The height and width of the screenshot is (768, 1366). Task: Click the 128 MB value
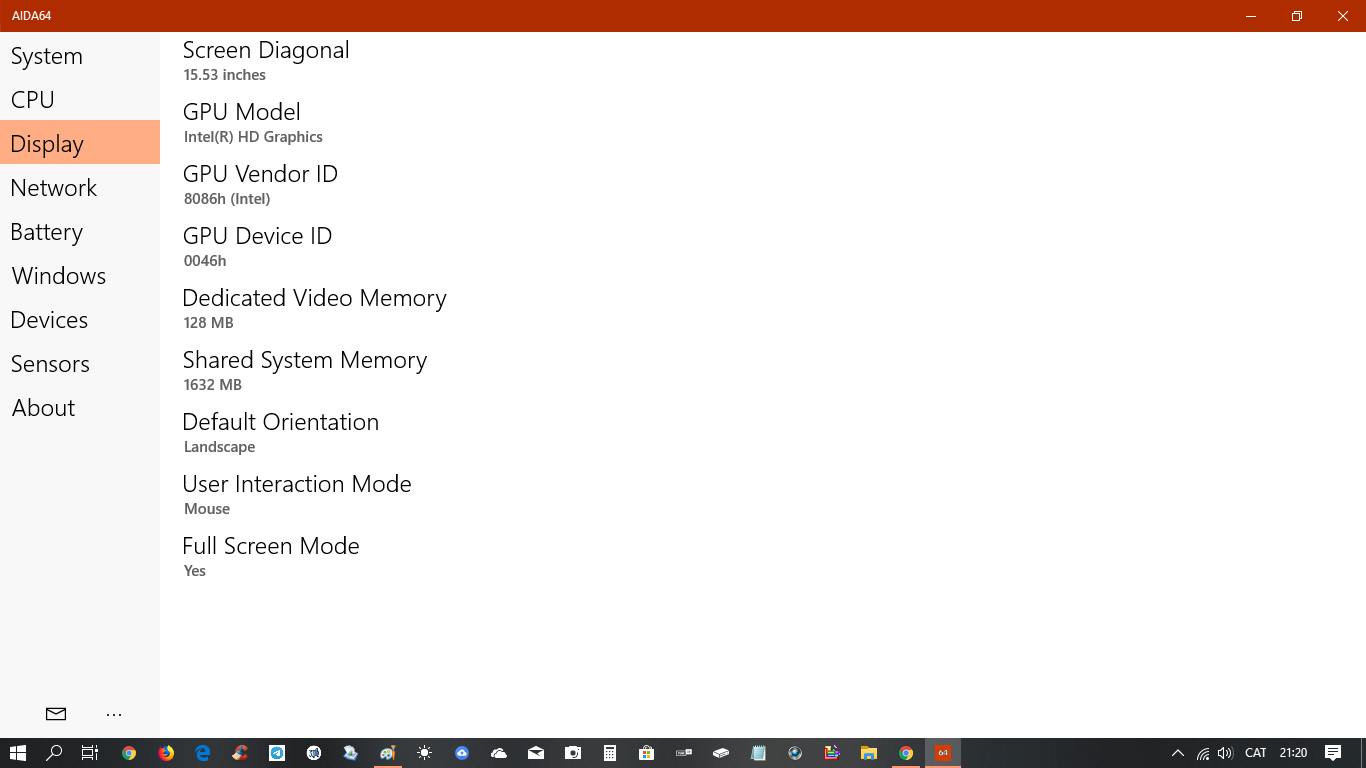[209, 323]
